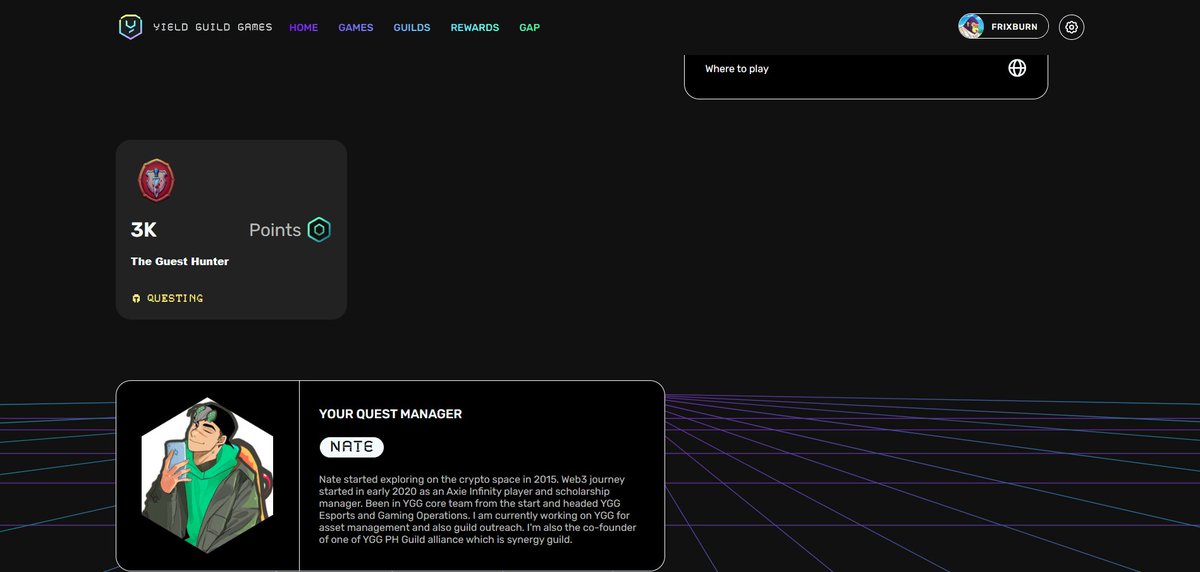Click Nate's hexagonal portrait image
The width and height of the screenshot is (1200, 572).
[x=207, y=474]
